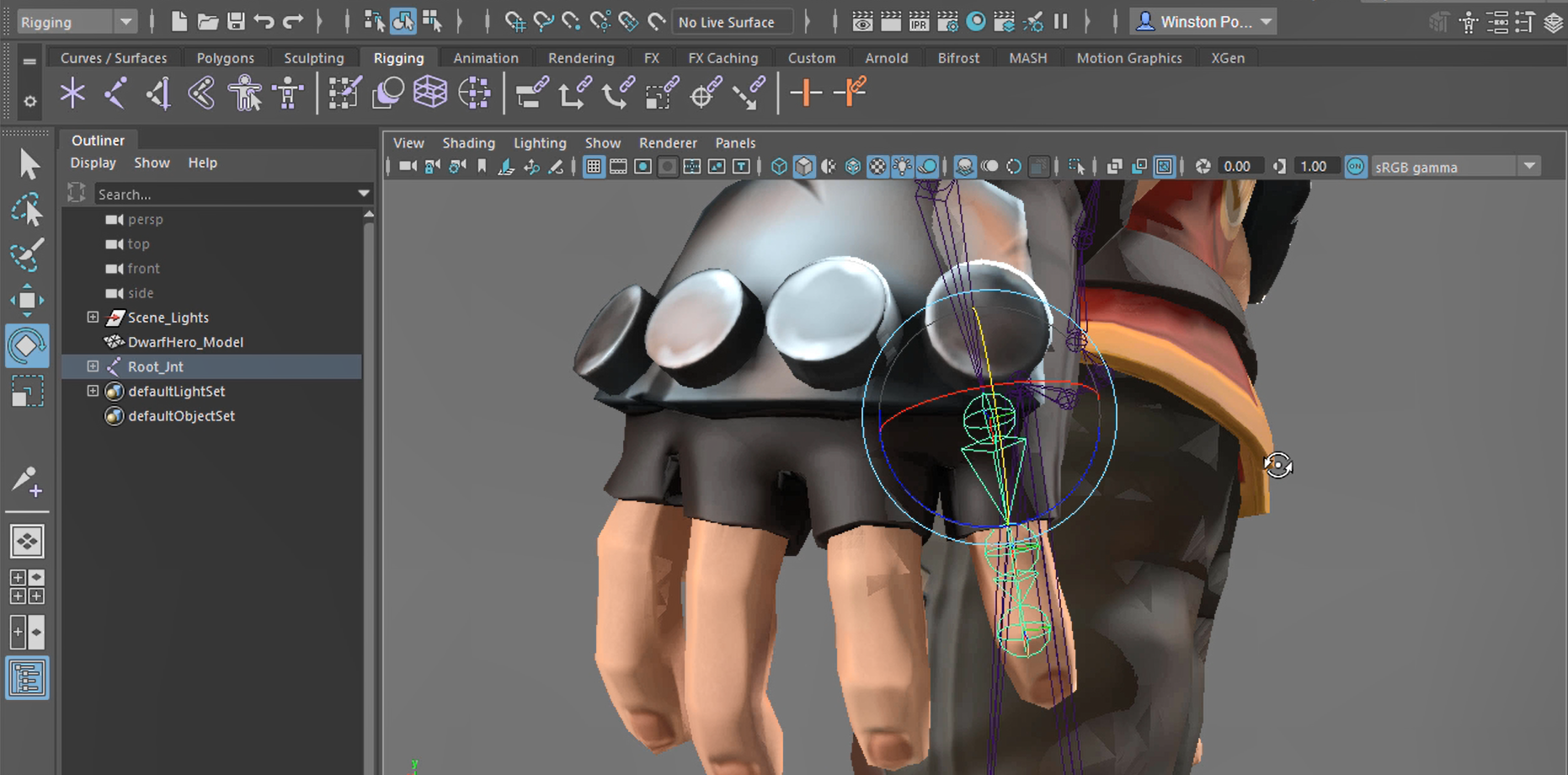Screen dimensions: 1568x775
Task: Click the IPR render icon
Action: click(x=920, y=22)
